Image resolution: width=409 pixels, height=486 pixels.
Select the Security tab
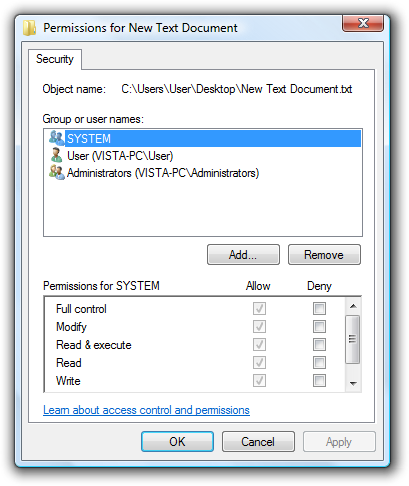pyautogui.click(x=55, y=59)
